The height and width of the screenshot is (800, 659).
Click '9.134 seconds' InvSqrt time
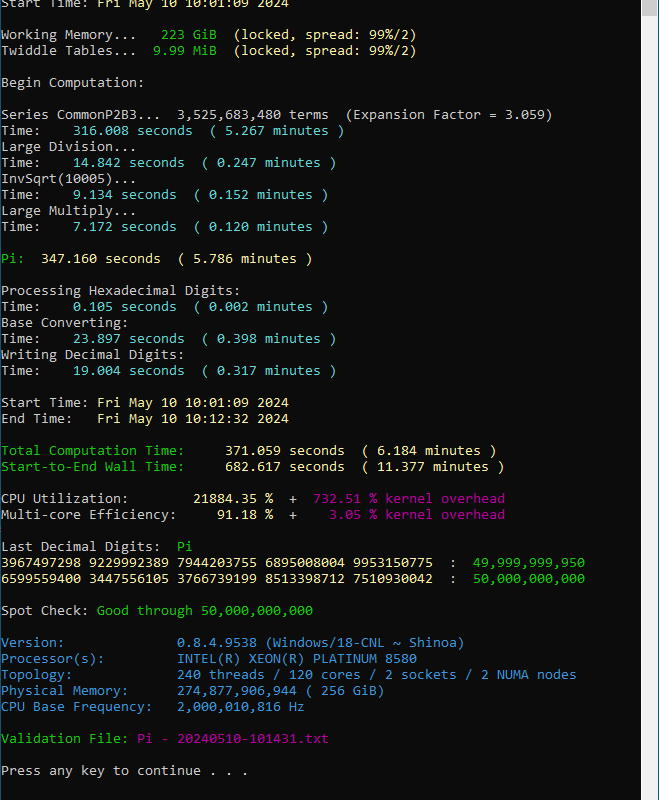point(124,195)
